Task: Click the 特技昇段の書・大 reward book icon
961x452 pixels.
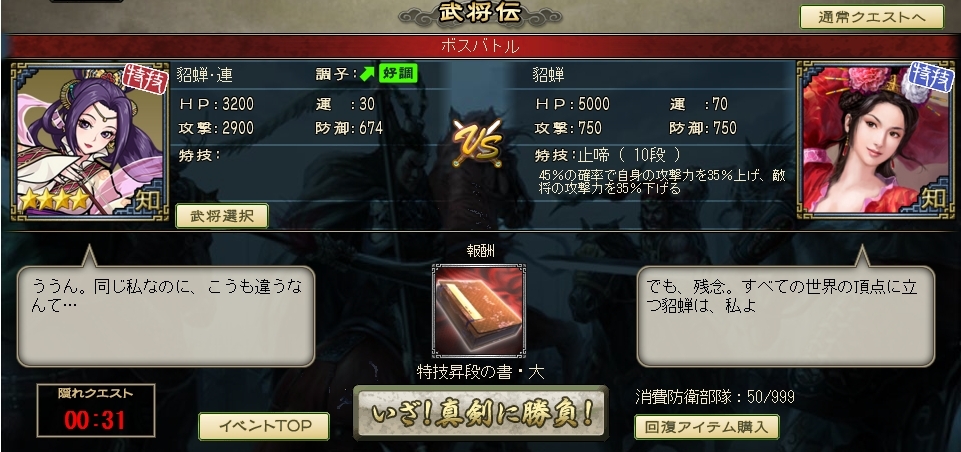Action: point(479,311)
